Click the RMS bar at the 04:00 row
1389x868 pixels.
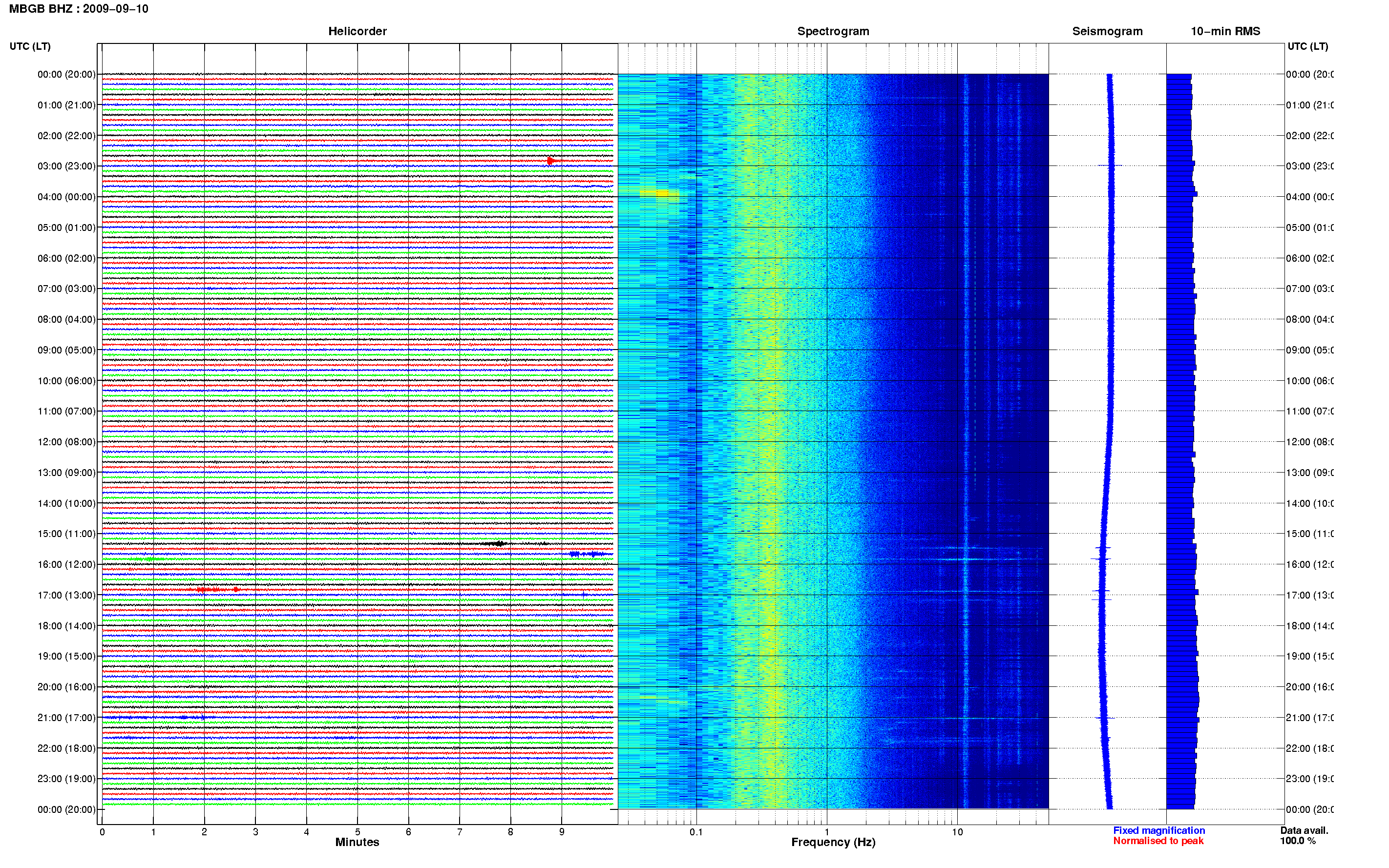point(1182,194)
